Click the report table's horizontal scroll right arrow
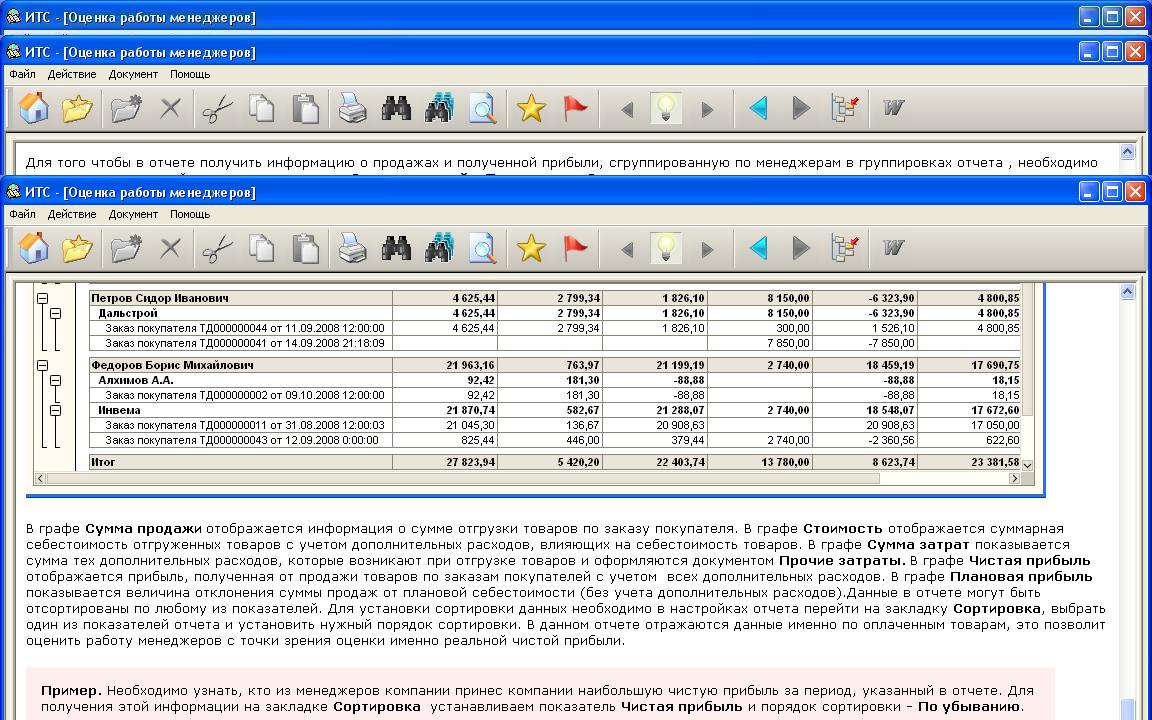 [x=1014, y=479]
